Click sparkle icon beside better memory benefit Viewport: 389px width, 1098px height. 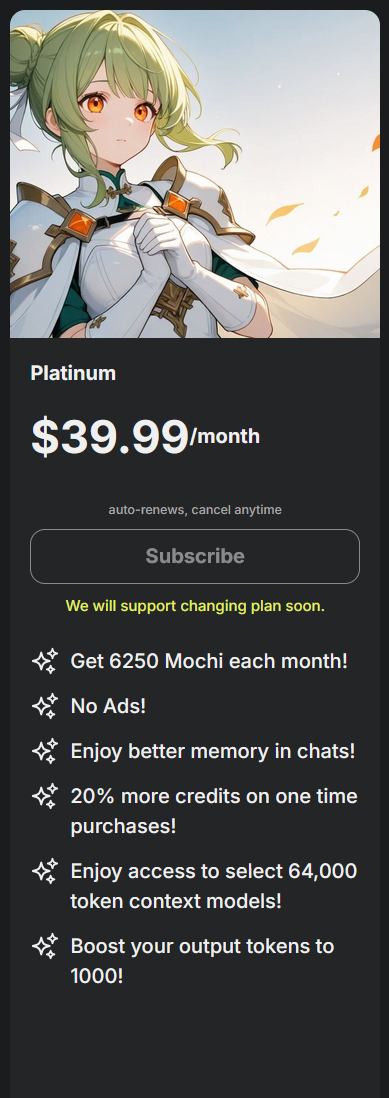click(45, 751)
